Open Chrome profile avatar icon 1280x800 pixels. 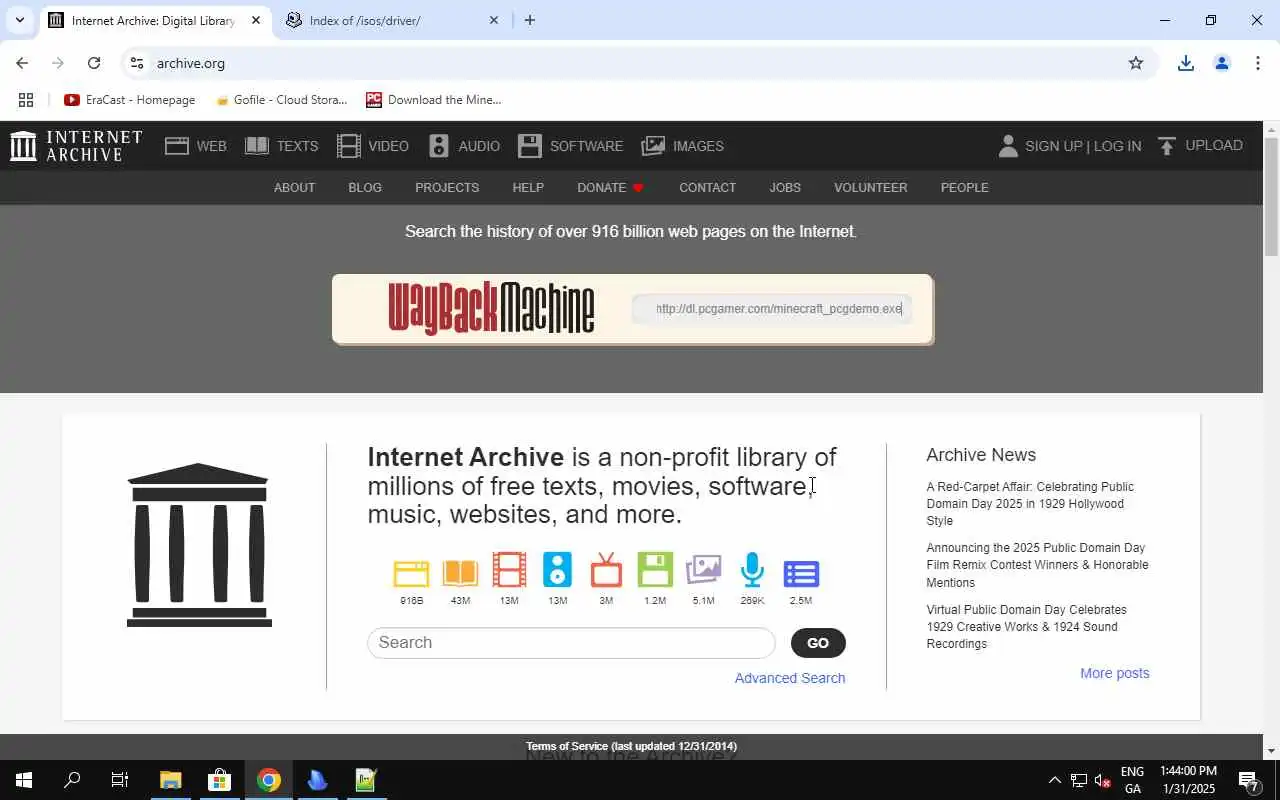point(1222,63)
